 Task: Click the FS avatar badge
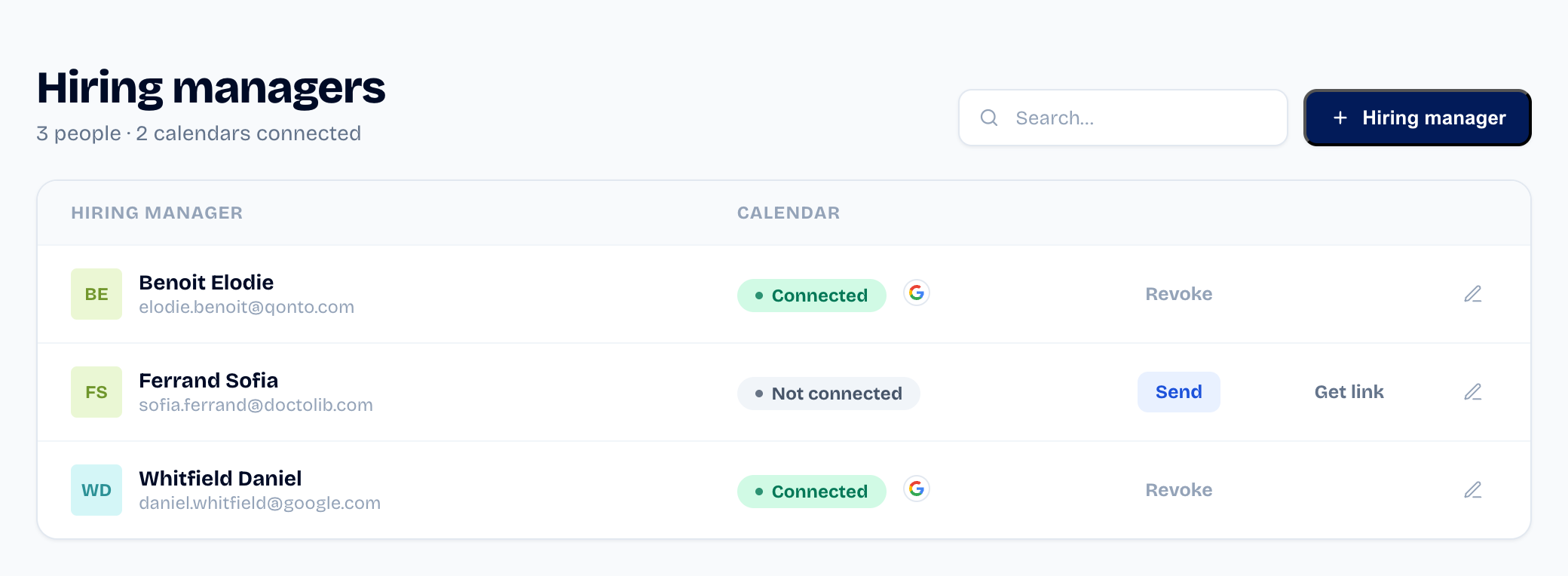96,392
